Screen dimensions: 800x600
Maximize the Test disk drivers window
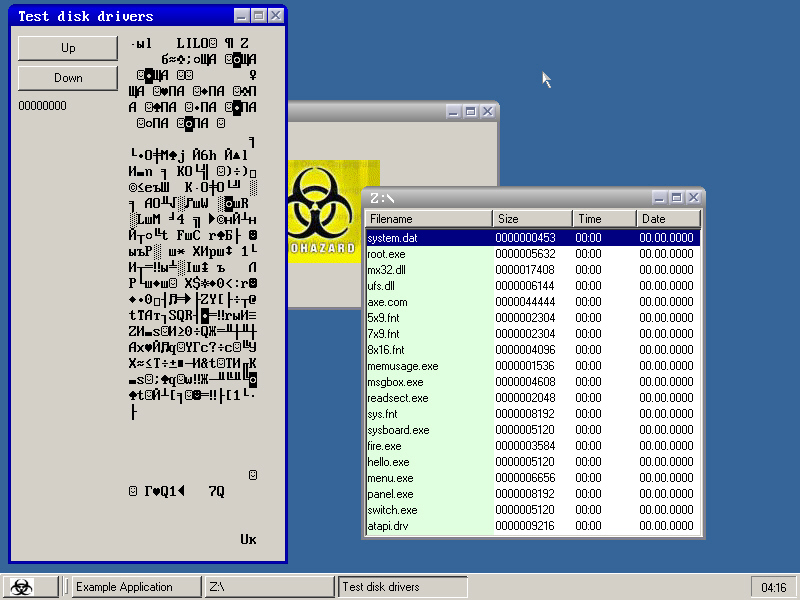259,16
